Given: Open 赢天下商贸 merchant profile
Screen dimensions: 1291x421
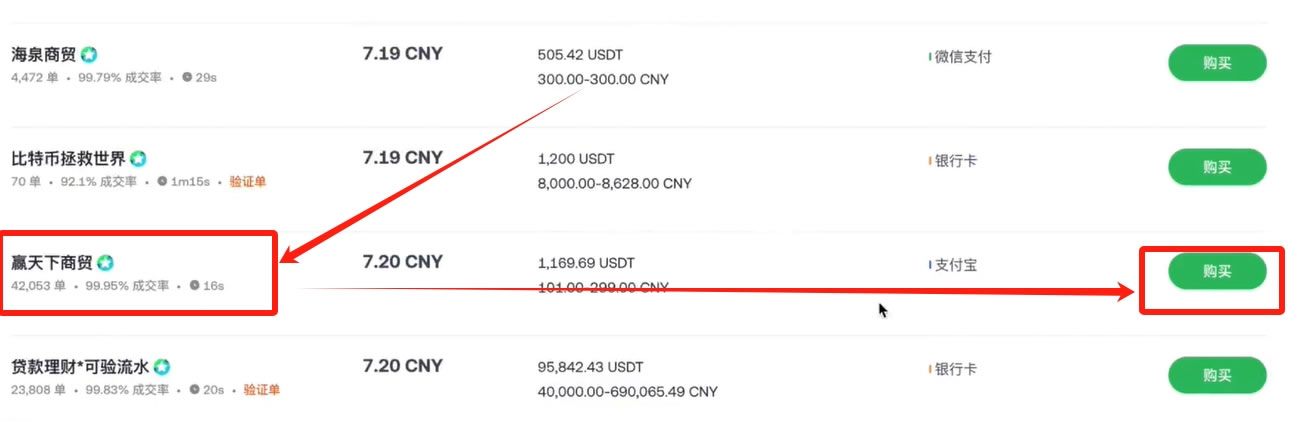Looking at the screenshot, I should click(x=52, y=263).
